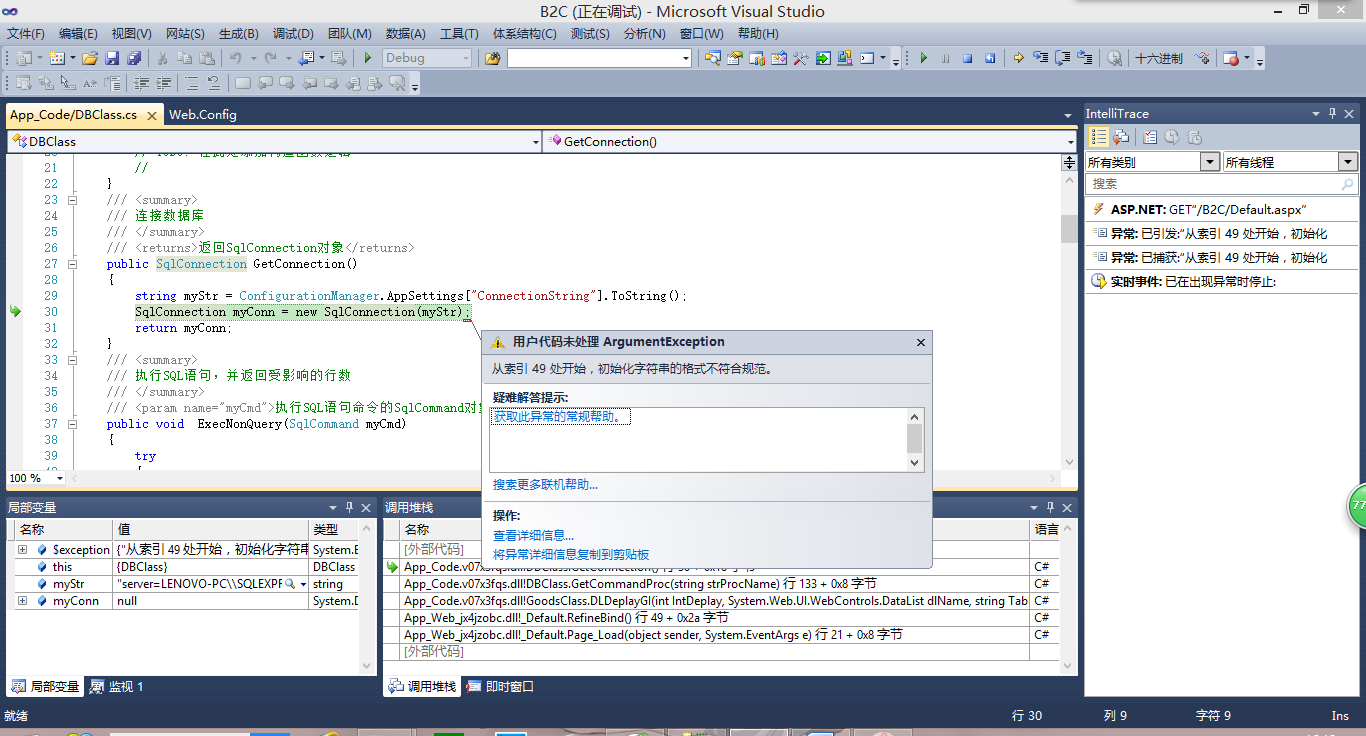The height and width of the screenshot is (736, 1366).
Task: Open the Properties Window toolbar icon
Action: [734, 58]
